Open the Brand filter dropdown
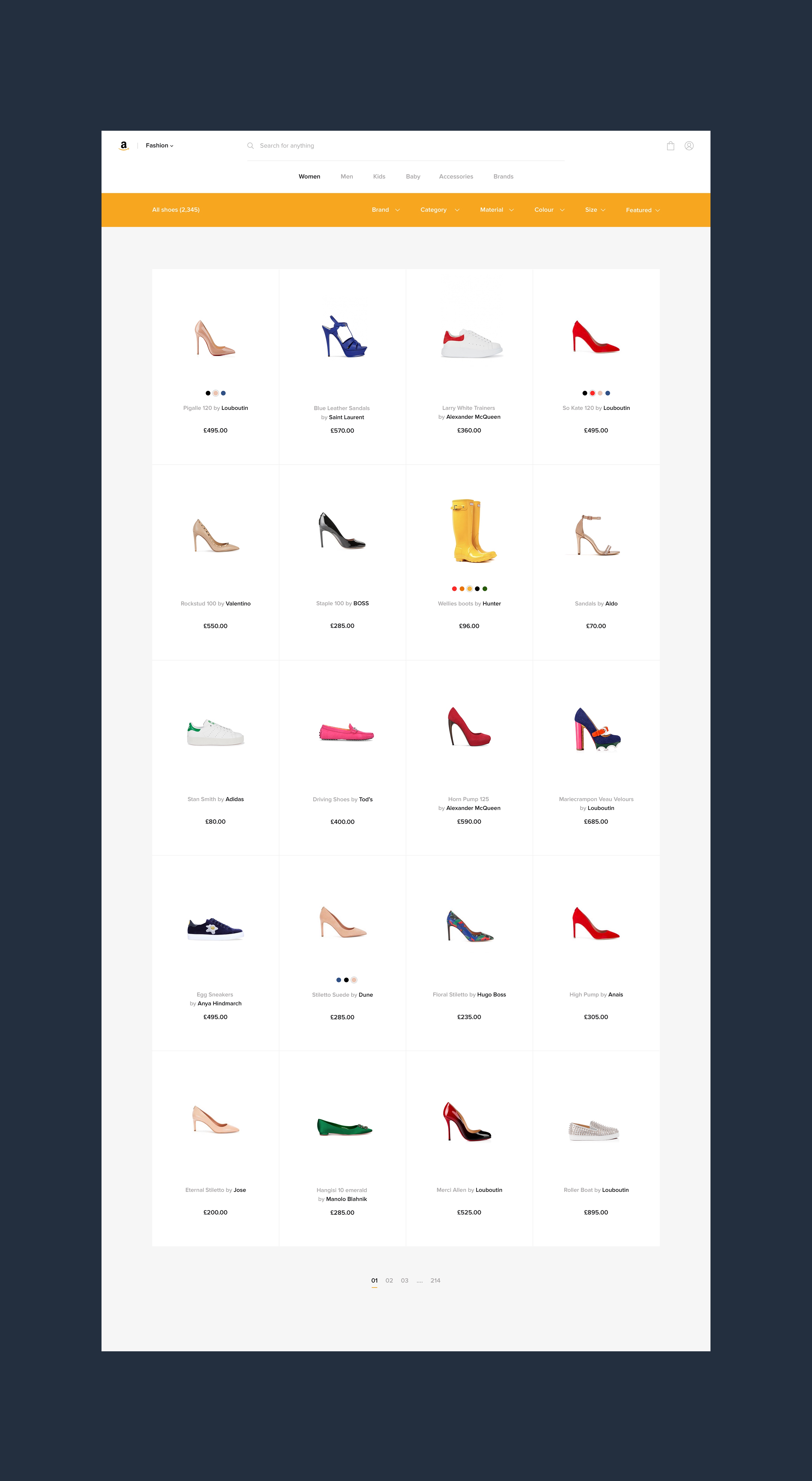This screenshot has width=812, height=1481. 386,210
